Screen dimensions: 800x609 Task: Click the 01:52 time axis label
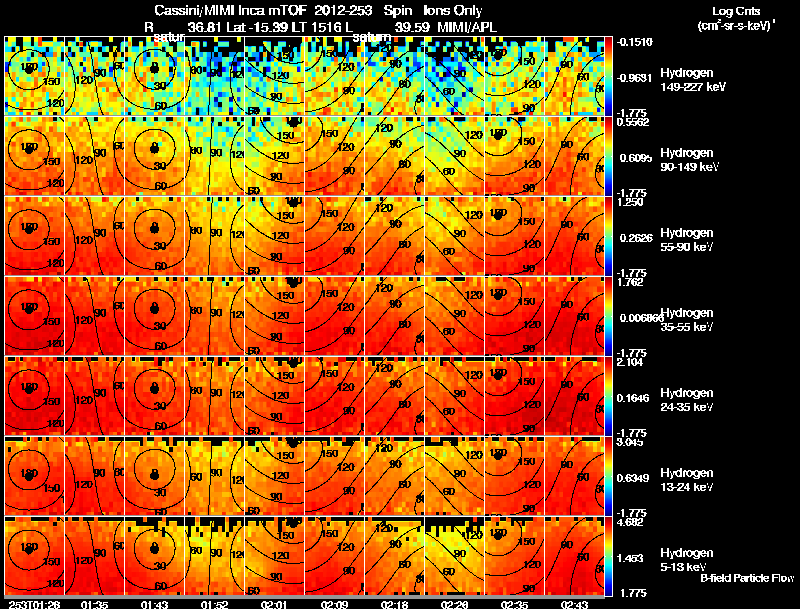pyautogui.click(x=214, y=605)
